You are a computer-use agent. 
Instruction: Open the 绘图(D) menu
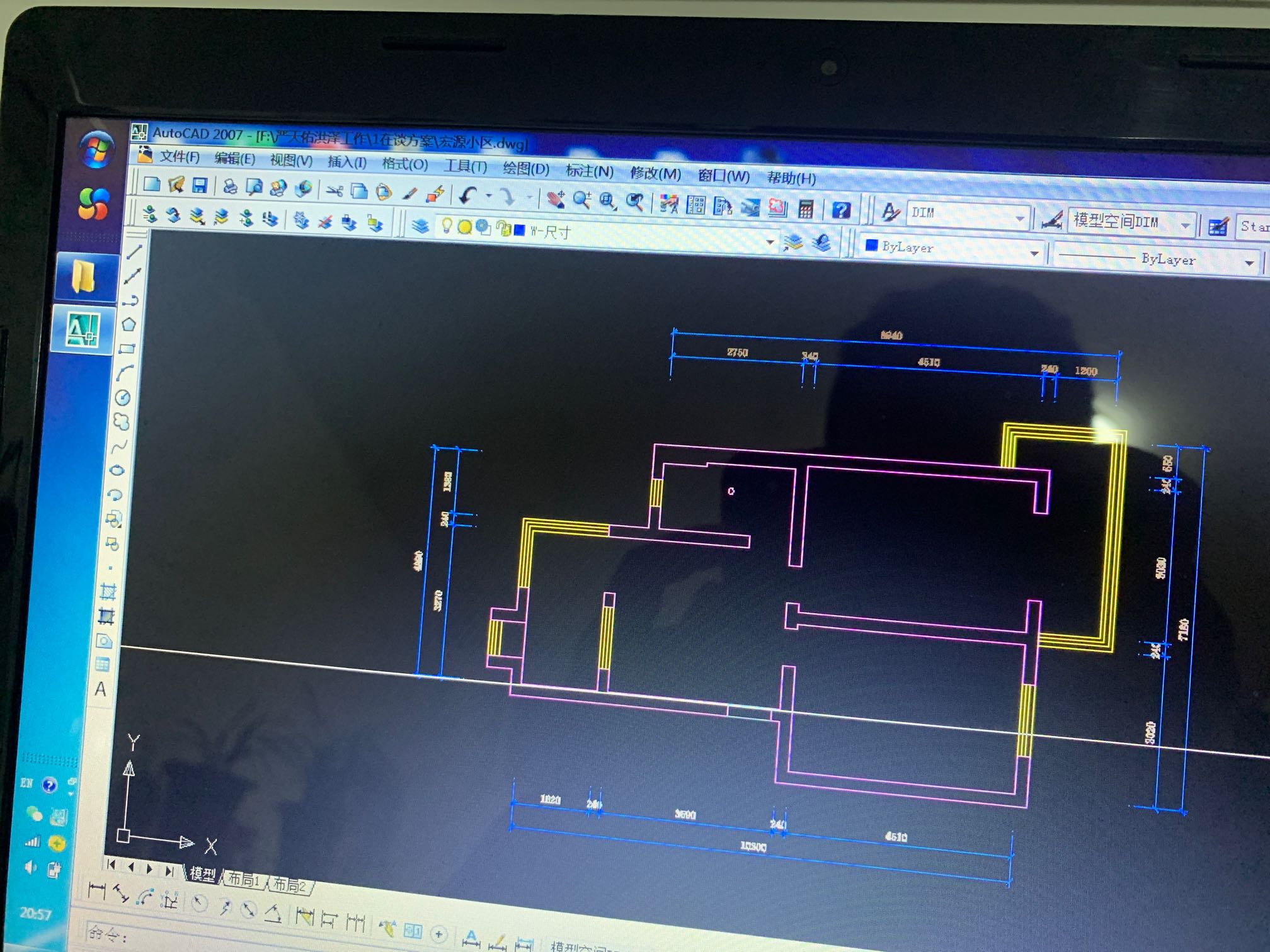pos(526,168)
